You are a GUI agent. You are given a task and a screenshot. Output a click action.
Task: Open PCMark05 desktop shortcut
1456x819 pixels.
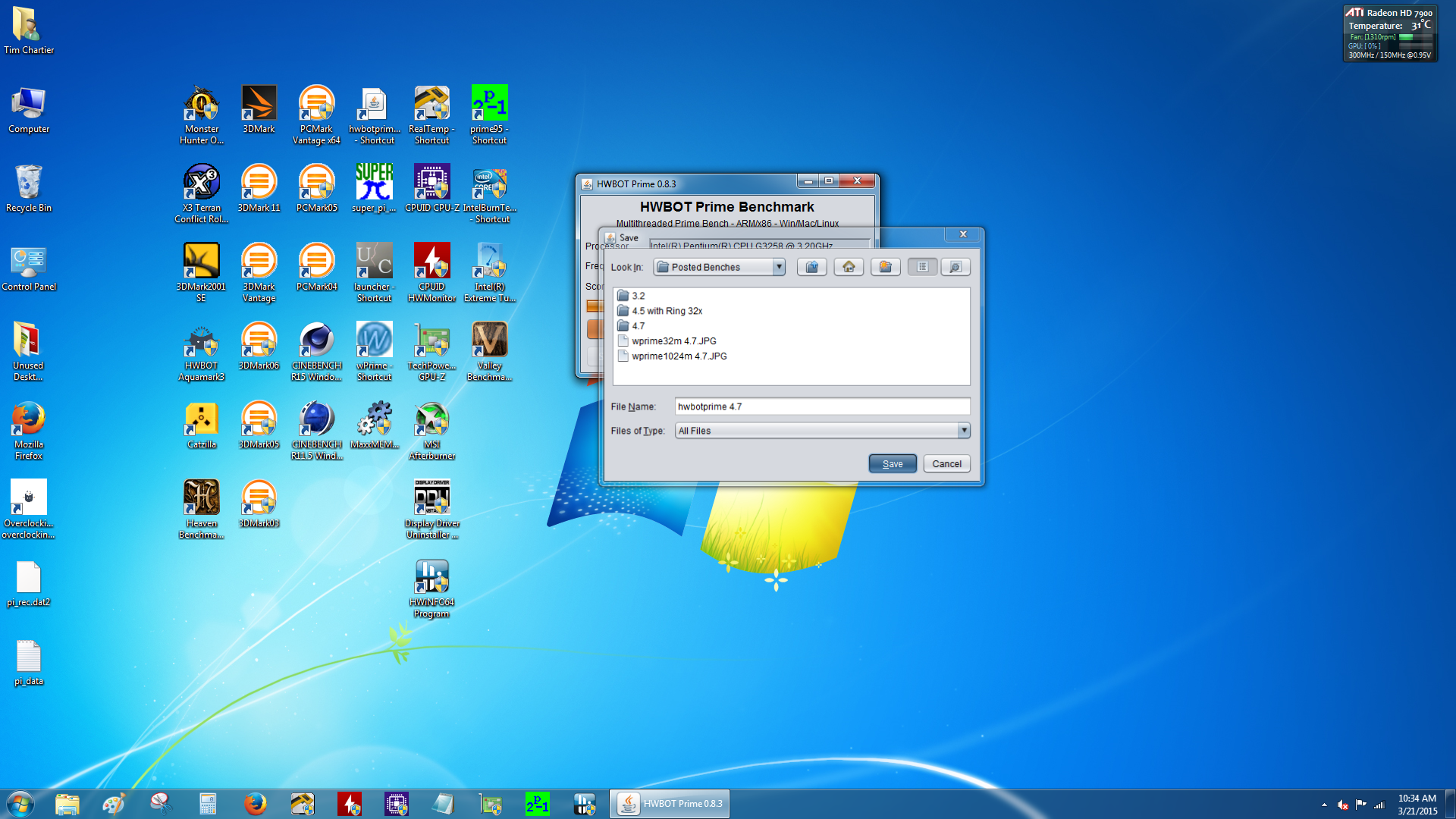click(x=316, y=189)
